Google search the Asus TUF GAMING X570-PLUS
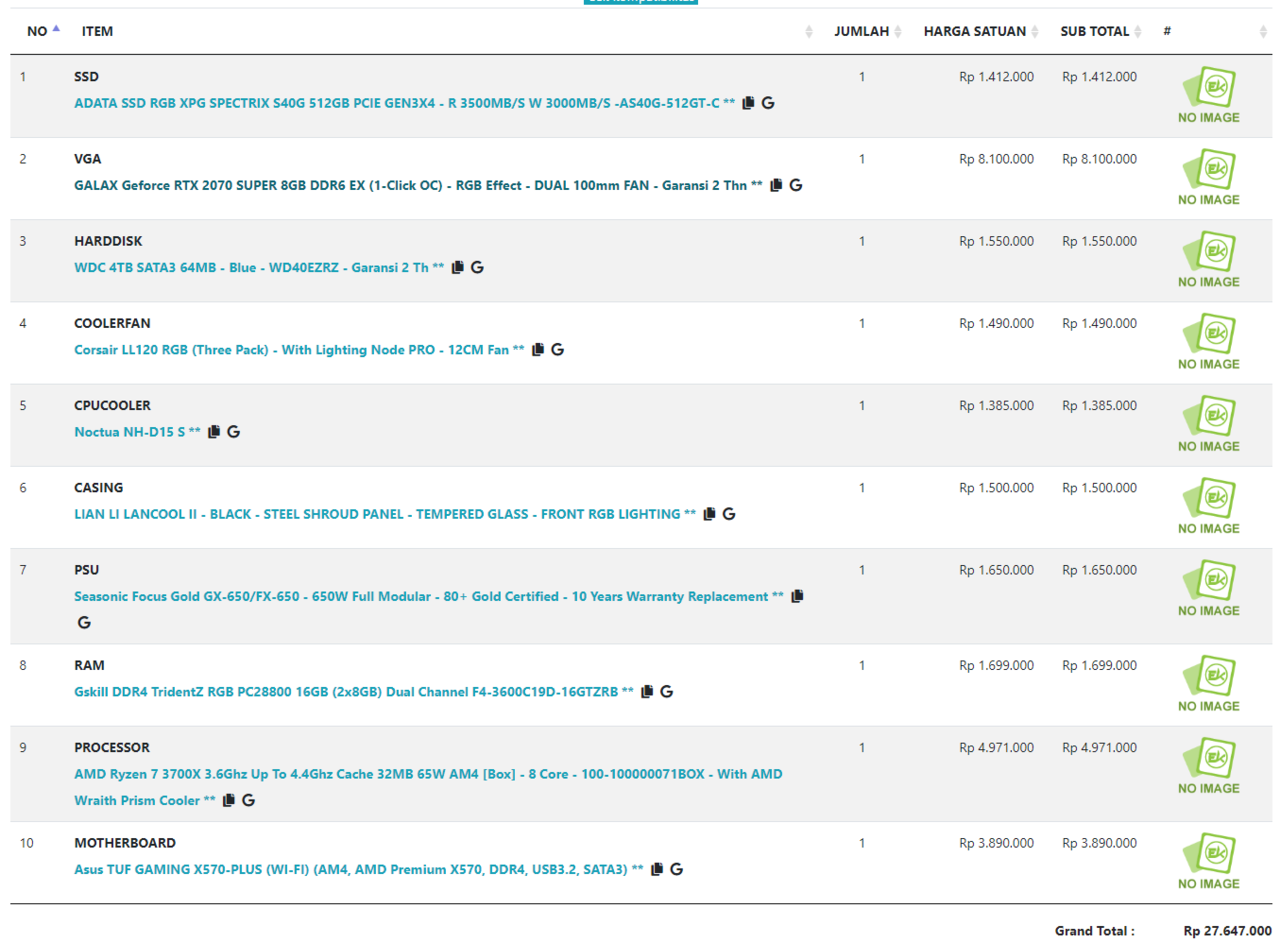 [x=677, y=869]
